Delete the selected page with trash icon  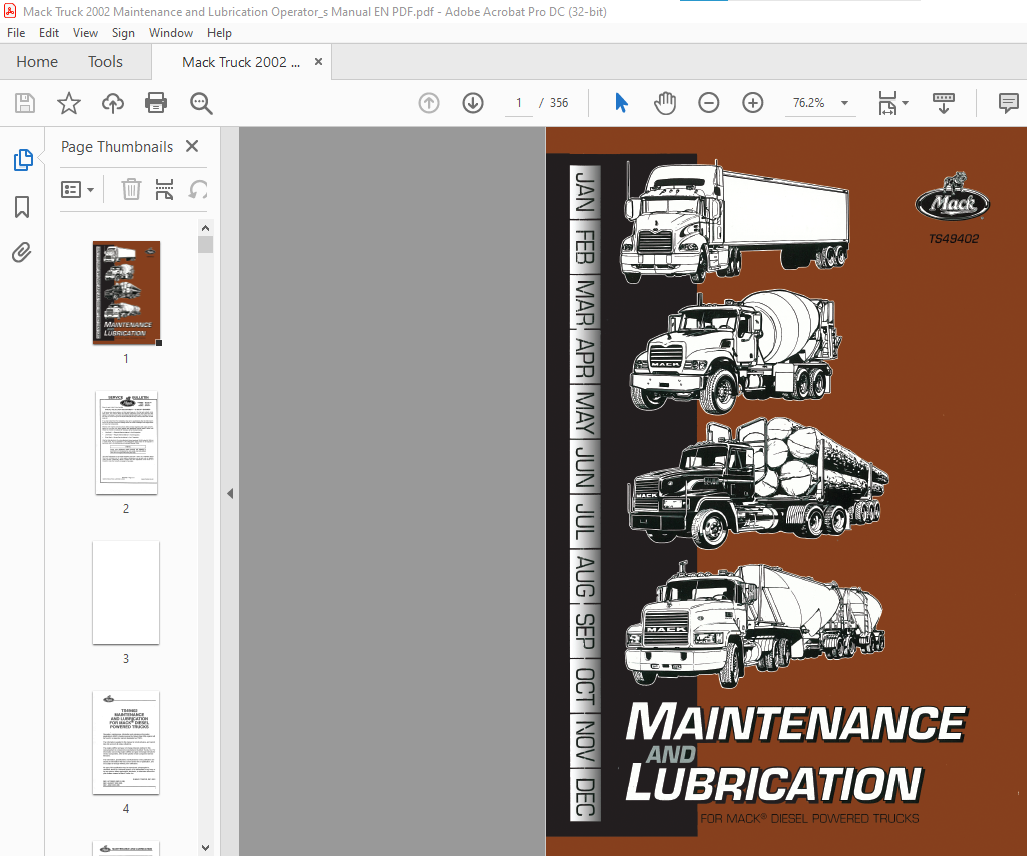(x=131, y=189)
